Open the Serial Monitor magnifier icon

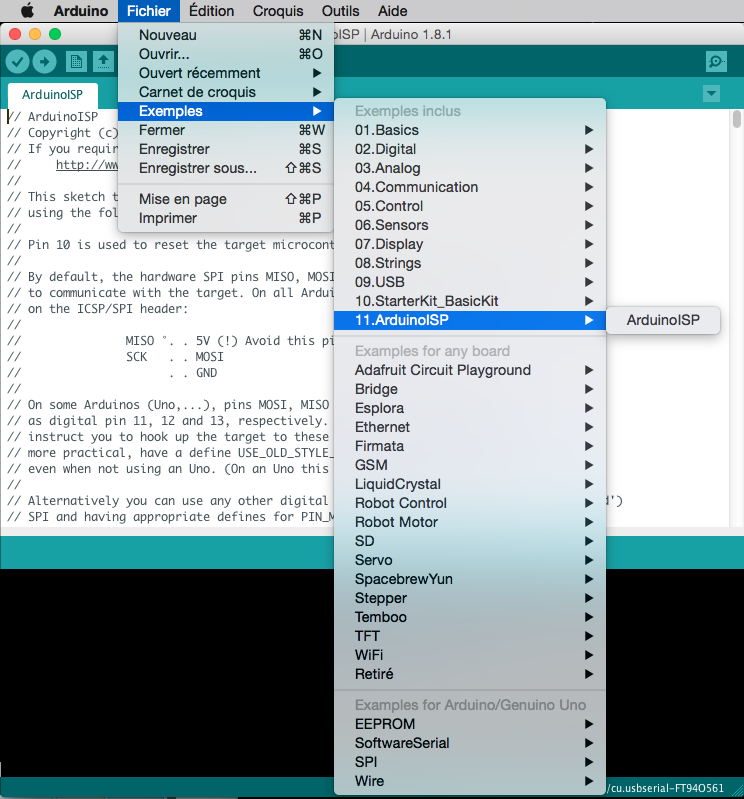click(716, 62)
